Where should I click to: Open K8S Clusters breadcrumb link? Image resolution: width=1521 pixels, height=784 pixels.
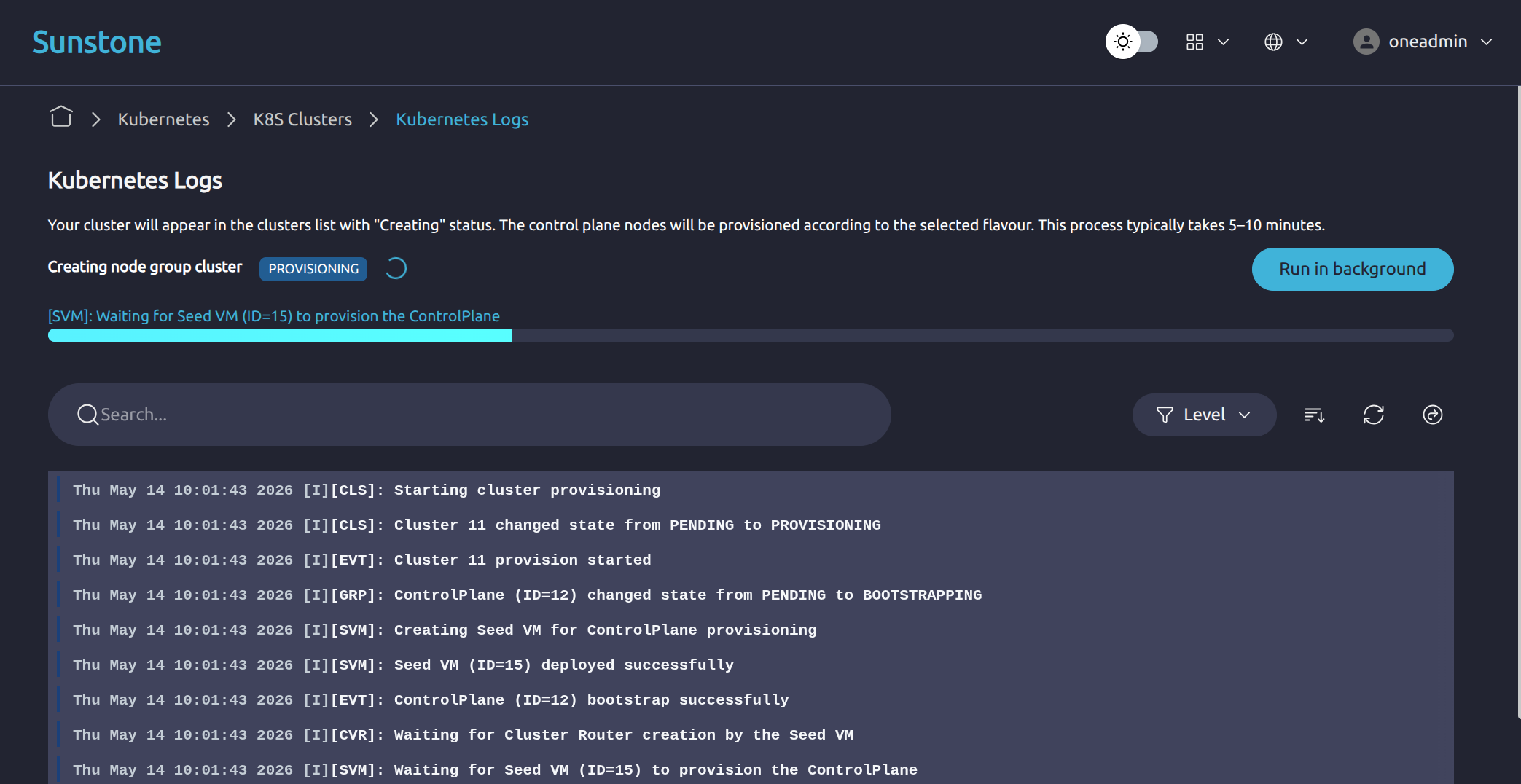point(302,119)
